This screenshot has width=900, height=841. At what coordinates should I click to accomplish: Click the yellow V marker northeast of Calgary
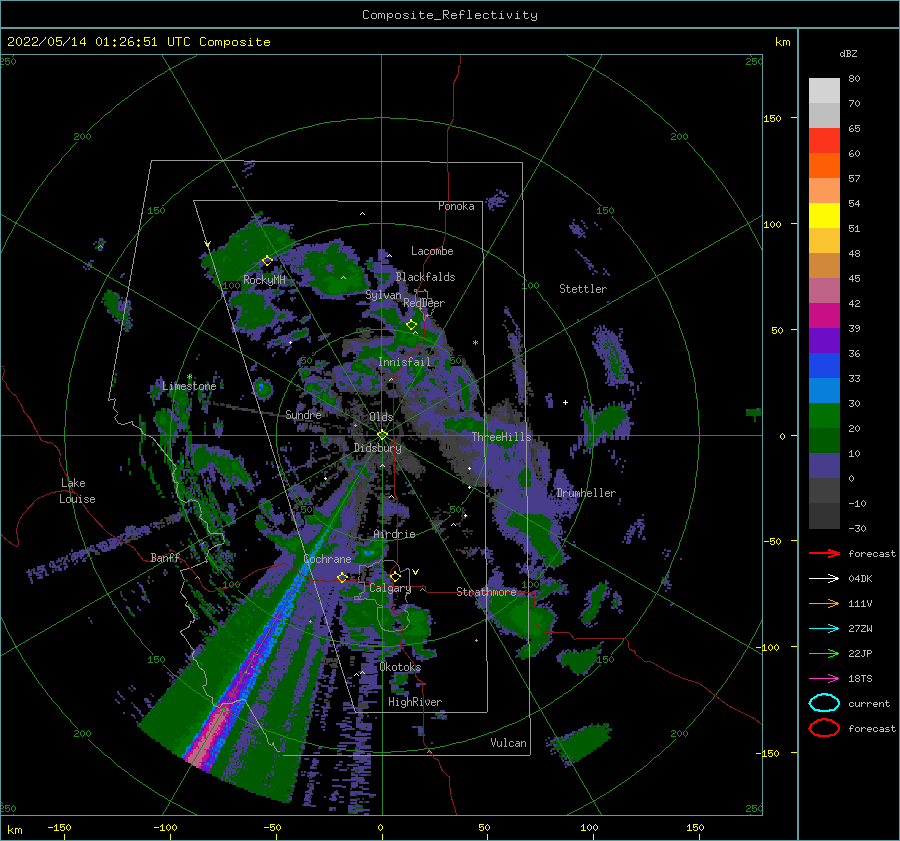point(416,572)
